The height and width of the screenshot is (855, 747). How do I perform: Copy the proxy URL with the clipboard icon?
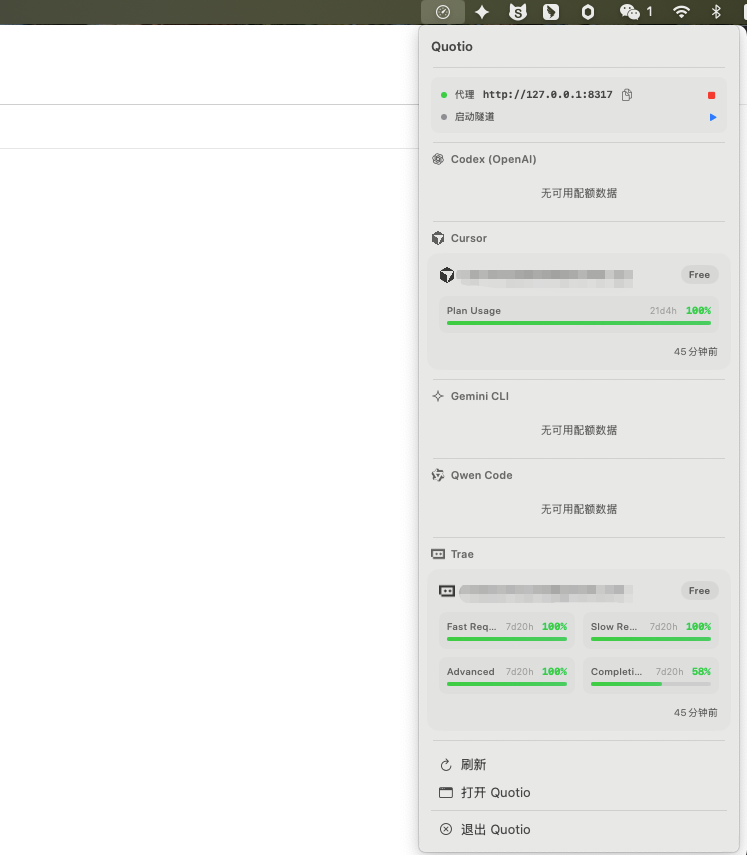click(627, 95)
